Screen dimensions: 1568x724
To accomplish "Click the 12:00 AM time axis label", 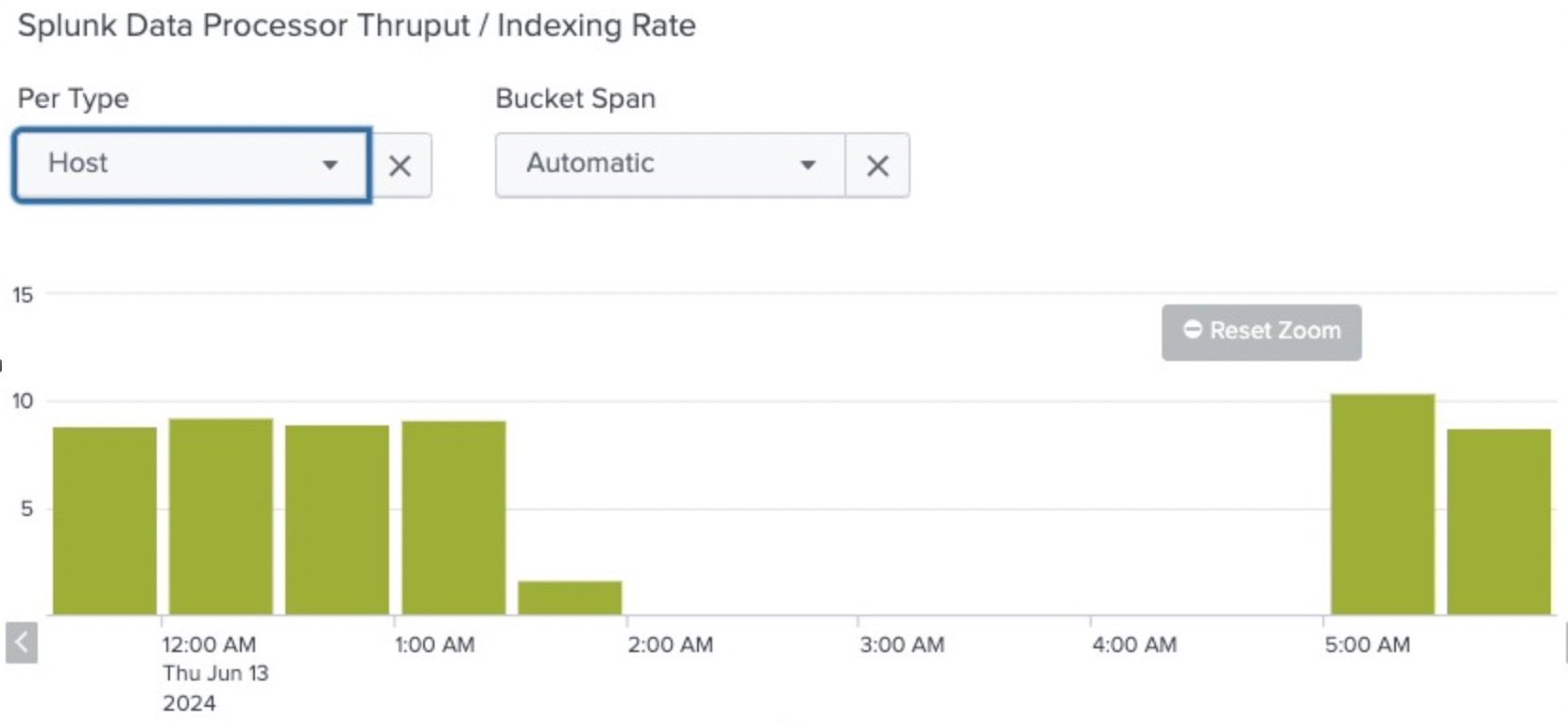I will [209, 645].
